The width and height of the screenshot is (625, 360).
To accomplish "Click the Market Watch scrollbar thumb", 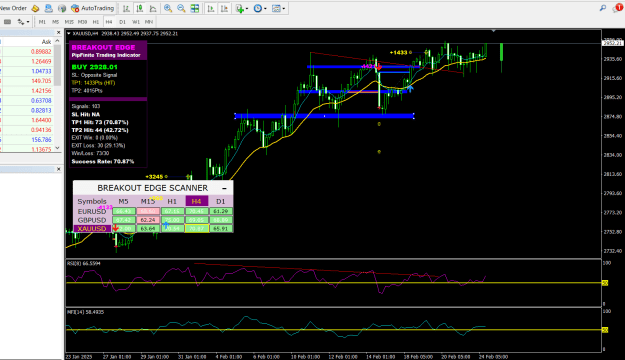I will [57, 65].
